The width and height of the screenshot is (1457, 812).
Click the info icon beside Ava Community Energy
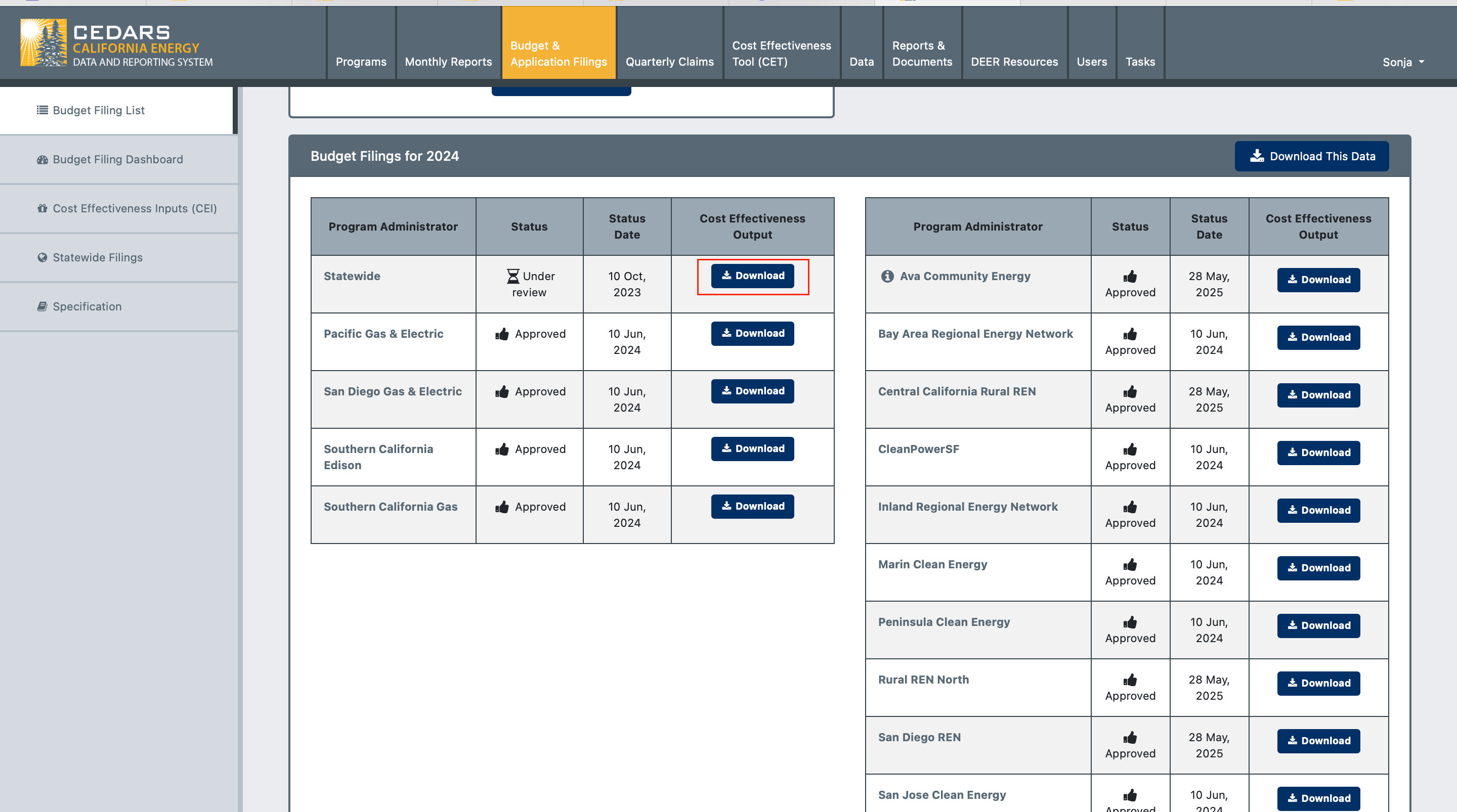pyautogui.click(x=887, y=276)
